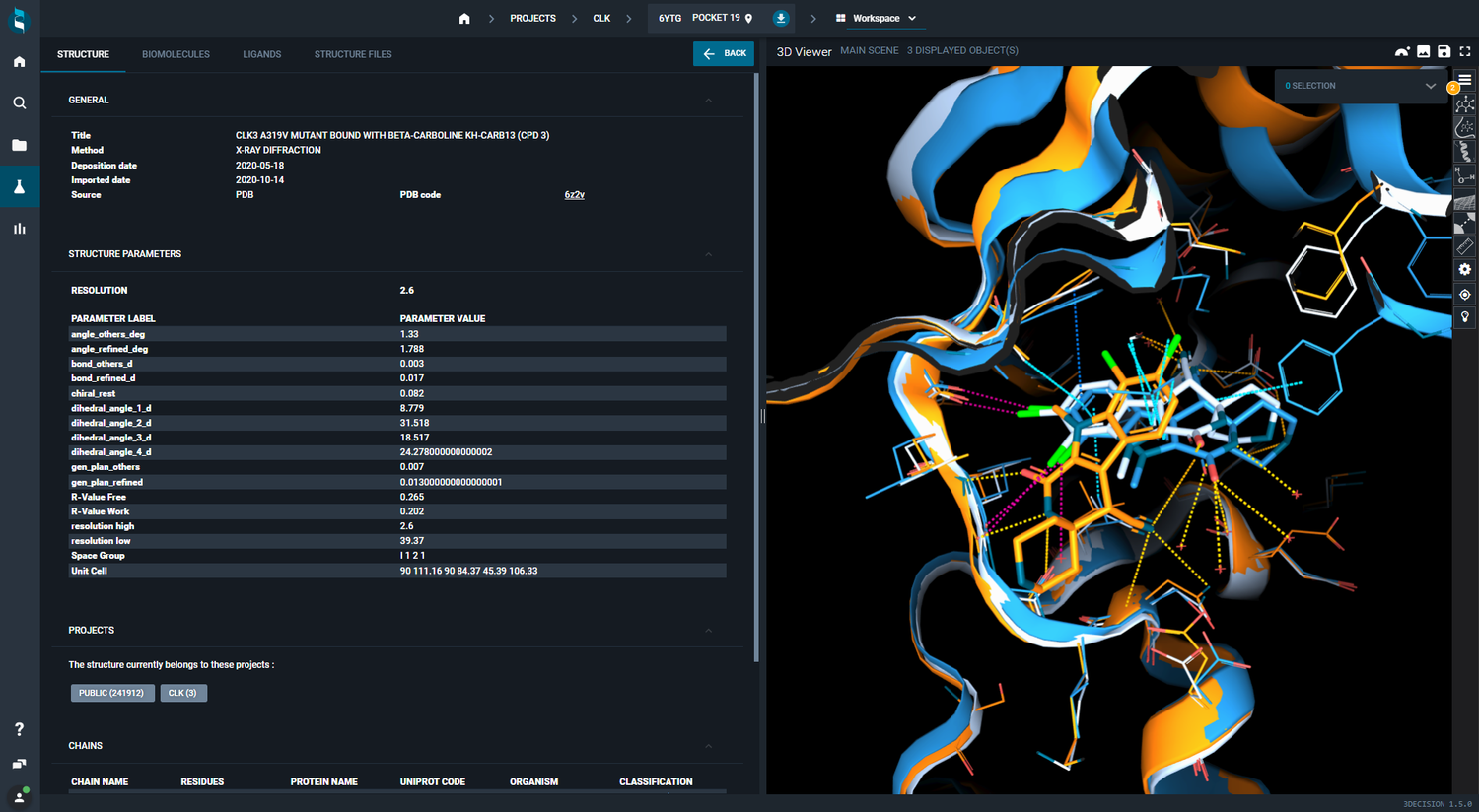The image size is (1479, 812).
Task: Open molecular surface mesh tool
Action: point(1465,200)
